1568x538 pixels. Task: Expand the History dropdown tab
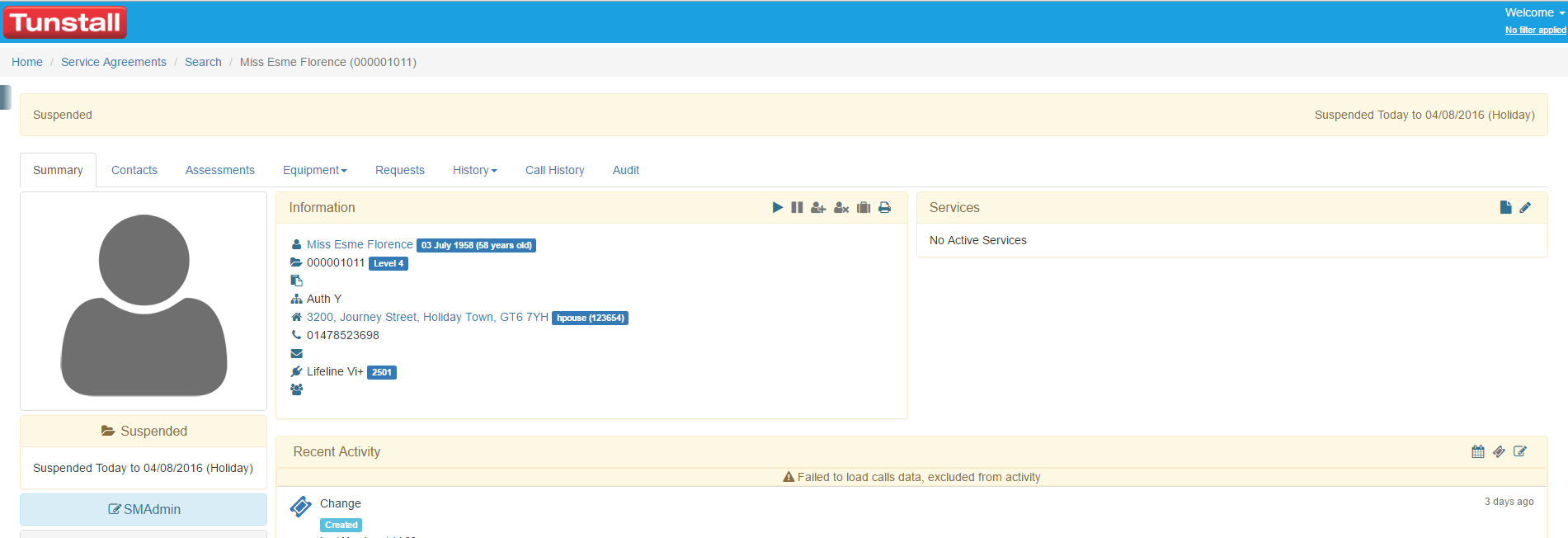click(x=474, y=170)
